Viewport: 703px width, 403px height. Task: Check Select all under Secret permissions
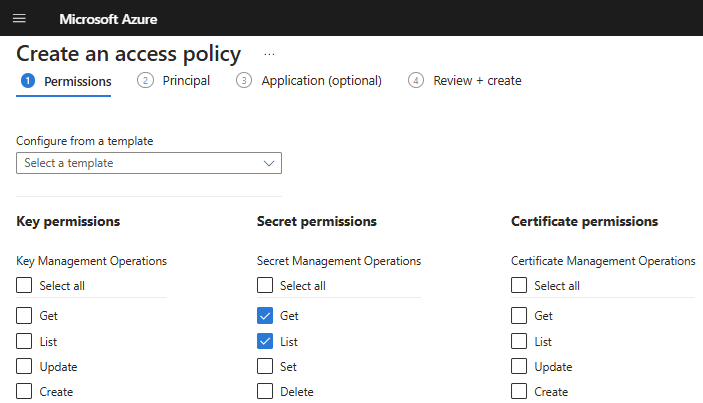(266, 286)
